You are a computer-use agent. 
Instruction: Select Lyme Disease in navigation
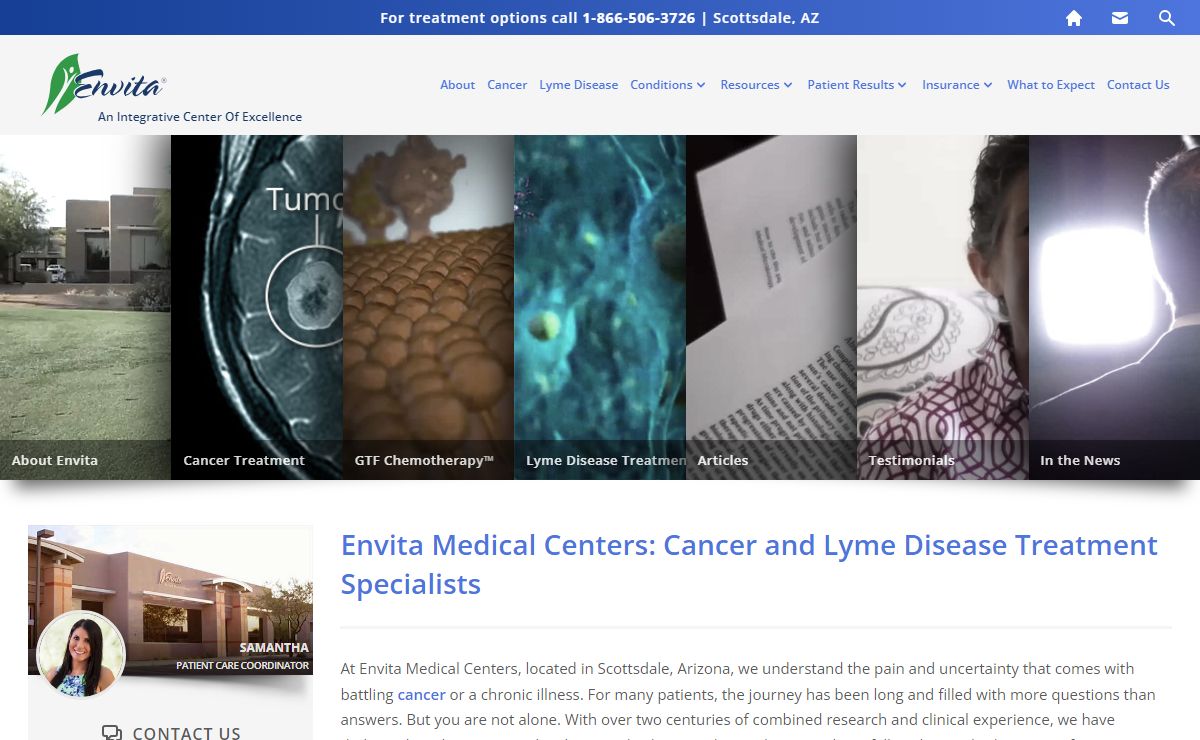(x=578, y=85)
